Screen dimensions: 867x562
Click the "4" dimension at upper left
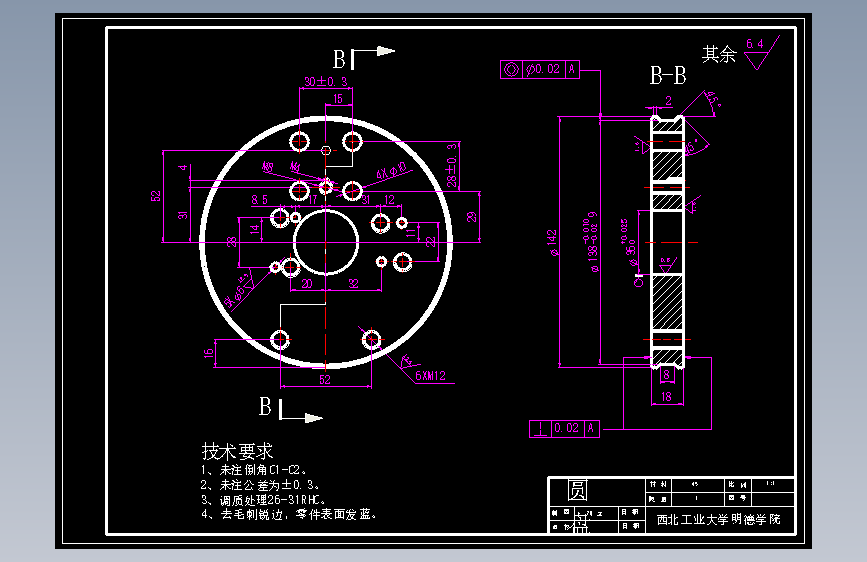pos(183,168)
